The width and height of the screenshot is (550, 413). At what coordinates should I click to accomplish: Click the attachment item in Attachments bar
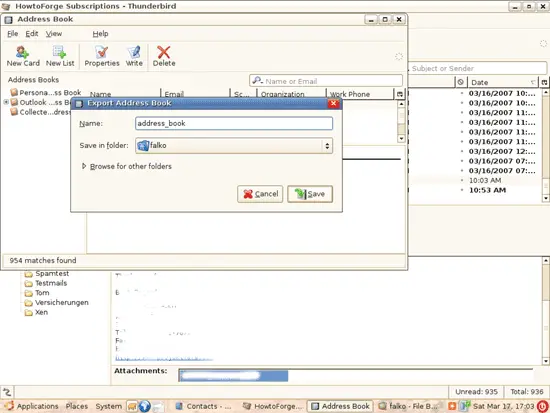233,375
